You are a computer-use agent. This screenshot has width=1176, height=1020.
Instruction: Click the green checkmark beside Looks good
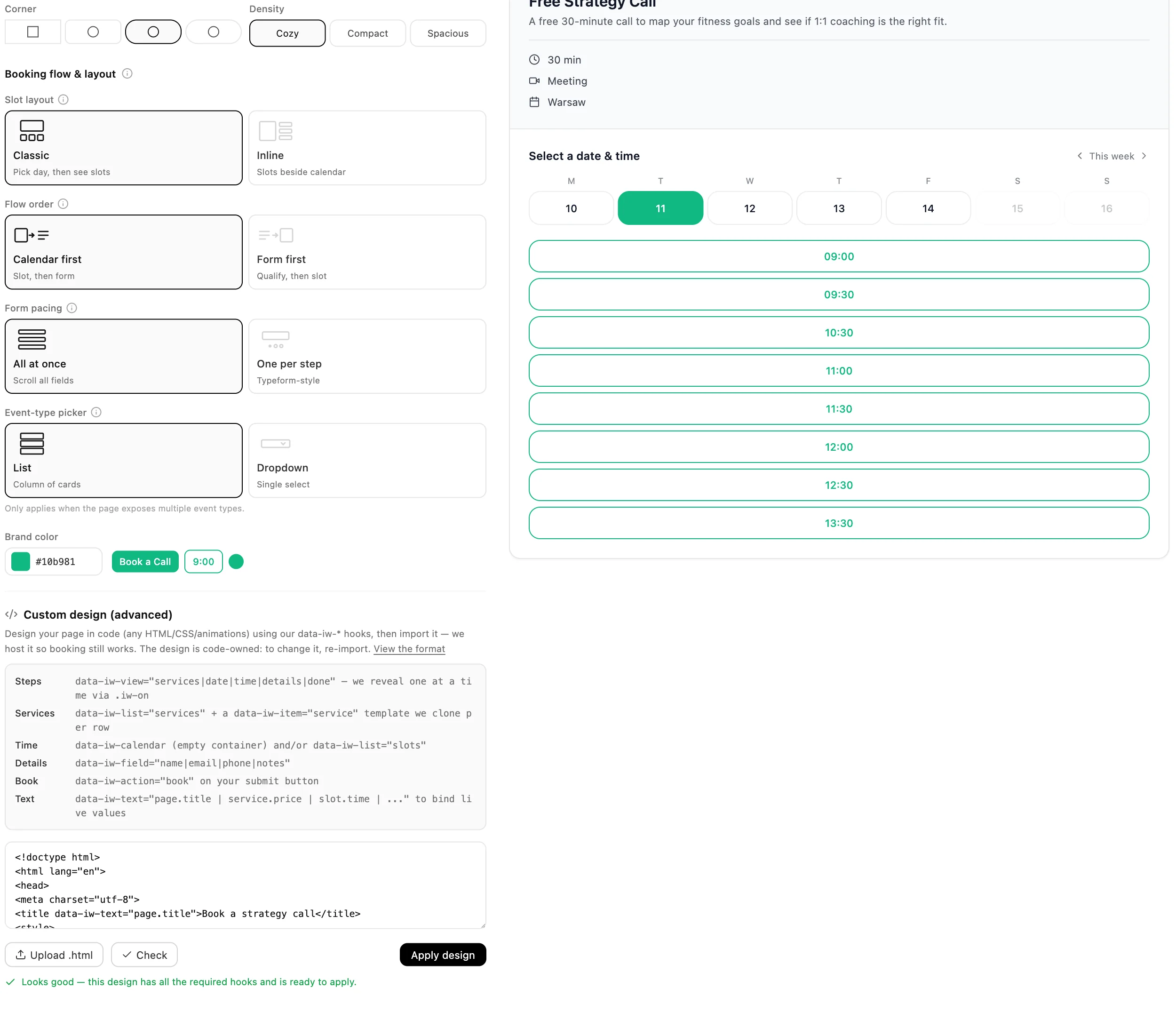pos(10,982)
